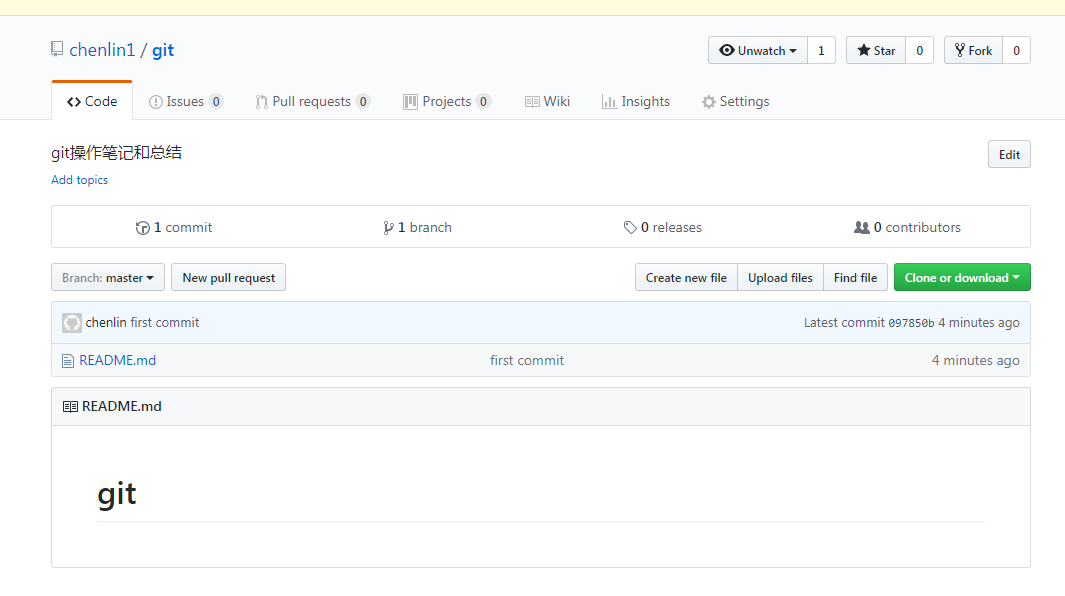Screen dimensions: 1065x596
Task: Open the README.md file link
Action: [118, 360]
